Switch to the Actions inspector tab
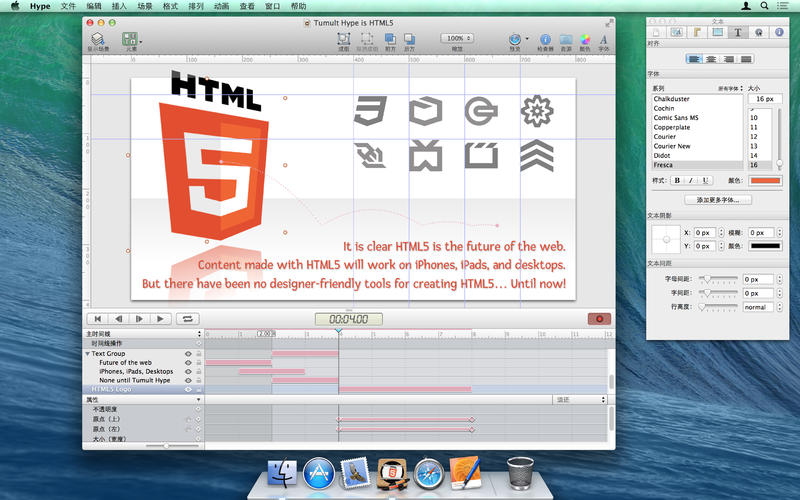 pos(759,32)
